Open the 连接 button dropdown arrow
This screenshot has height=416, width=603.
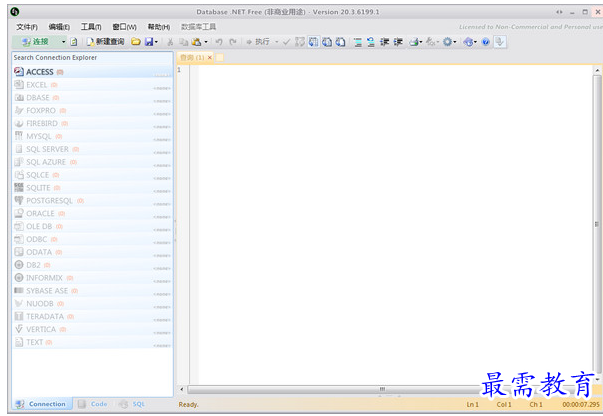63,42
